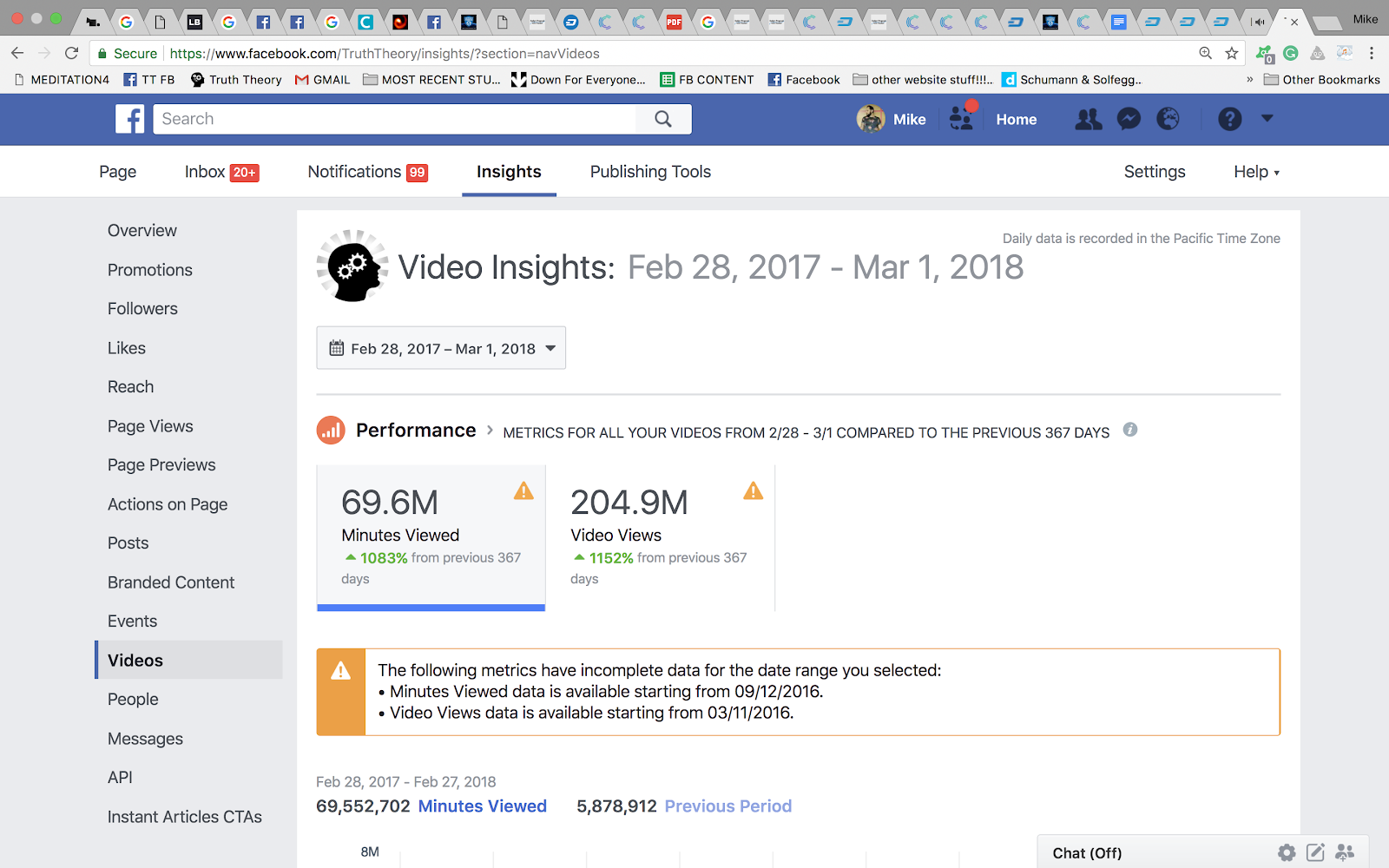Open Reach insights

click(130, 386)
